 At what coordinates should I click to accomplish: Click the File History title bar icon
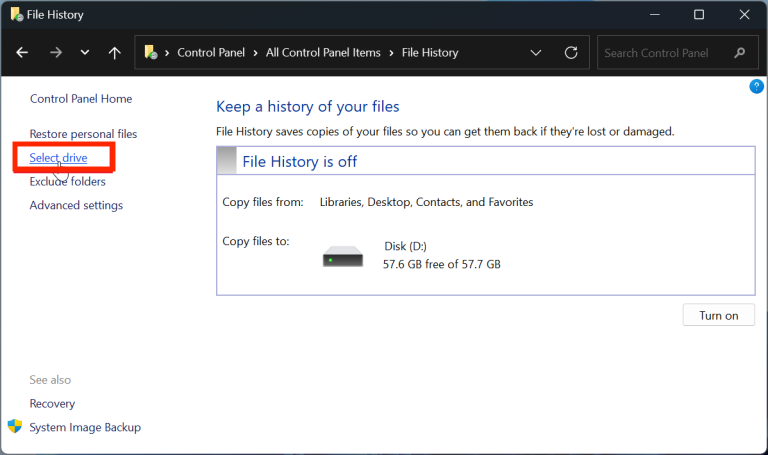click(17, 14)
